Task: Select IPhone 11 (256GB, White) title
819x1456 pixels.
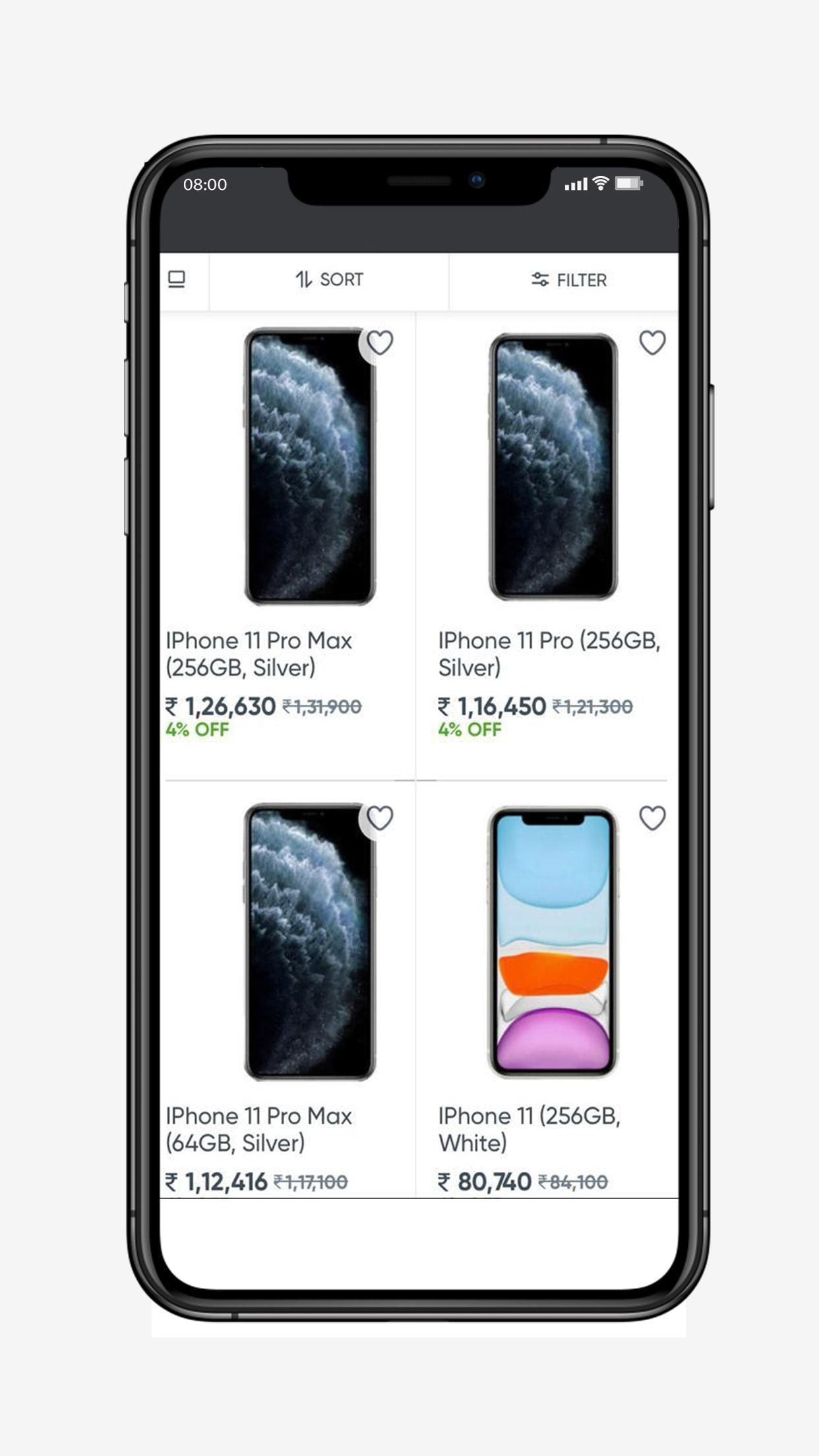Action: [x=530, y=1130]
